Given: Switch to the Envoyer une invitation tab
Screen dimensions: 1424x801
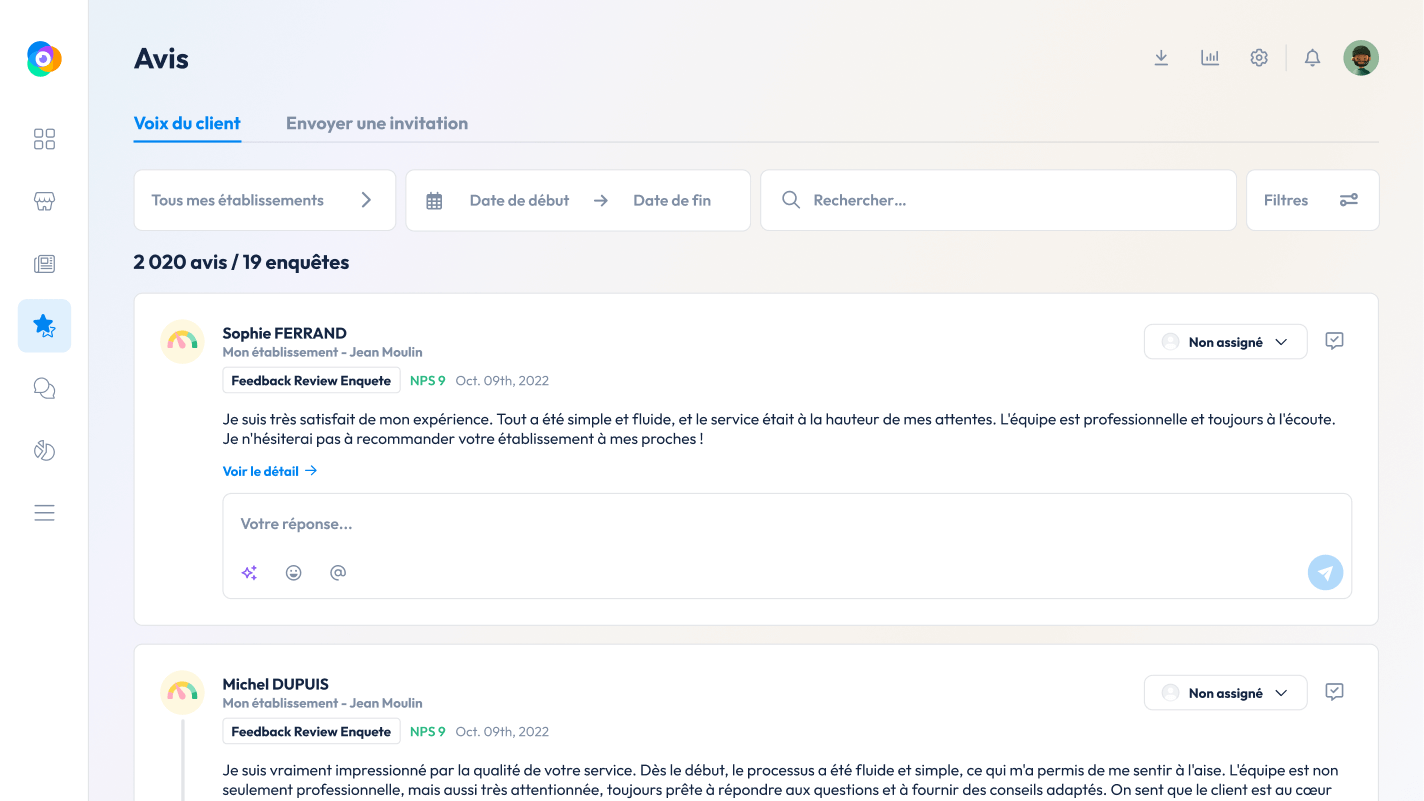Looking at the screenshot, I should coord(377,124).
